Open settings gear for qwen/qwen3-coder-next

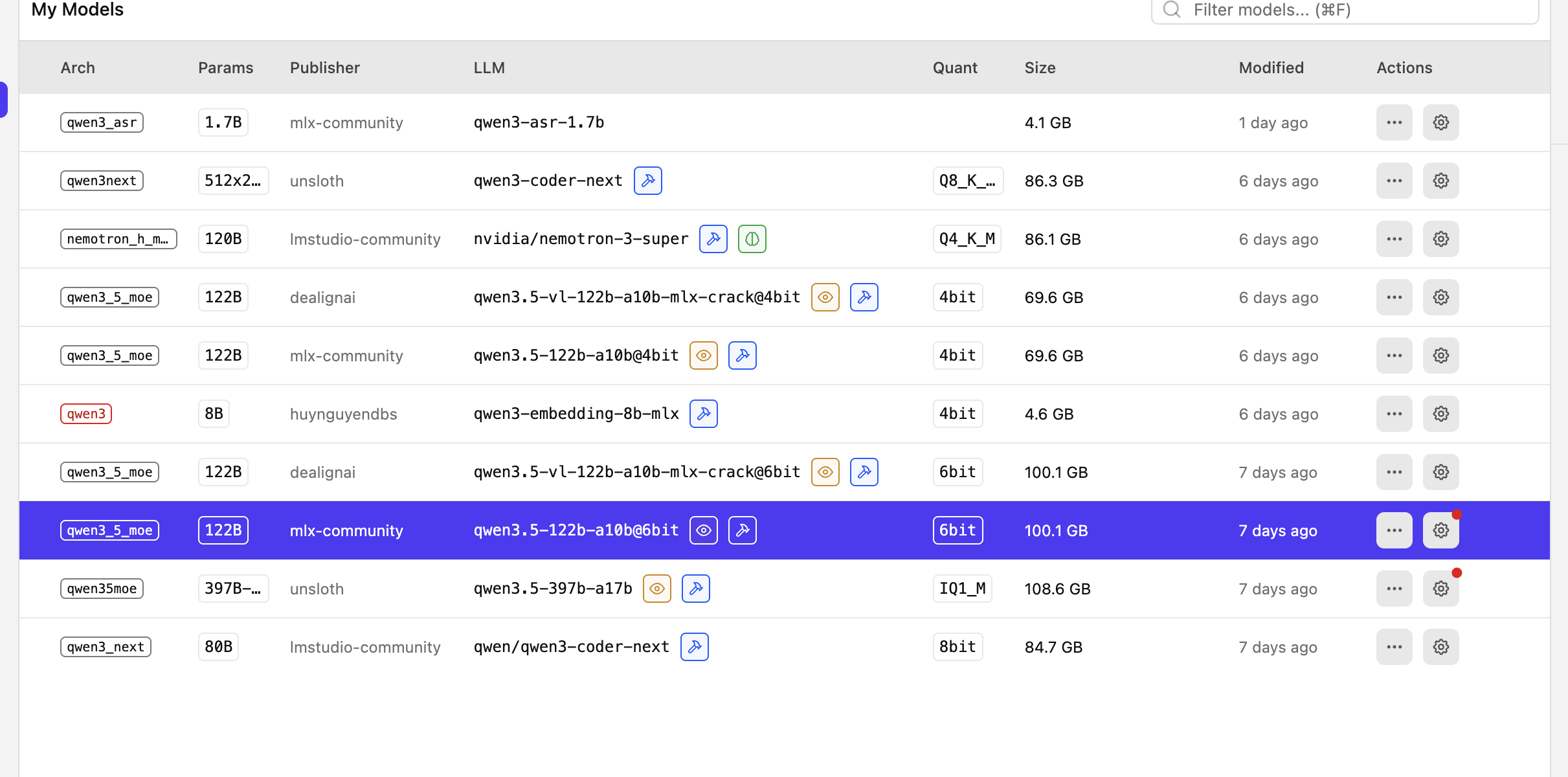click(1440, 647)
